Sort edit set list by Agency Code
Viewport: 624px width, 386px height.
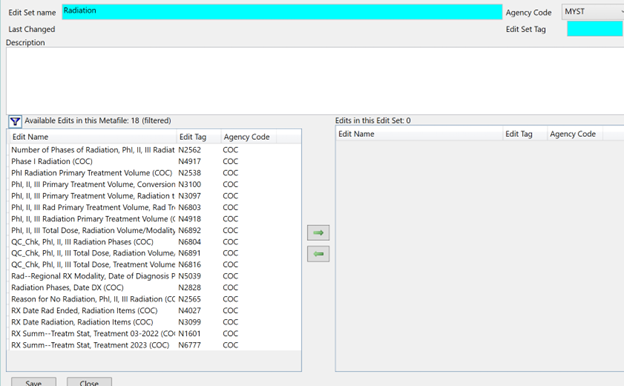[x=575, y=134]
